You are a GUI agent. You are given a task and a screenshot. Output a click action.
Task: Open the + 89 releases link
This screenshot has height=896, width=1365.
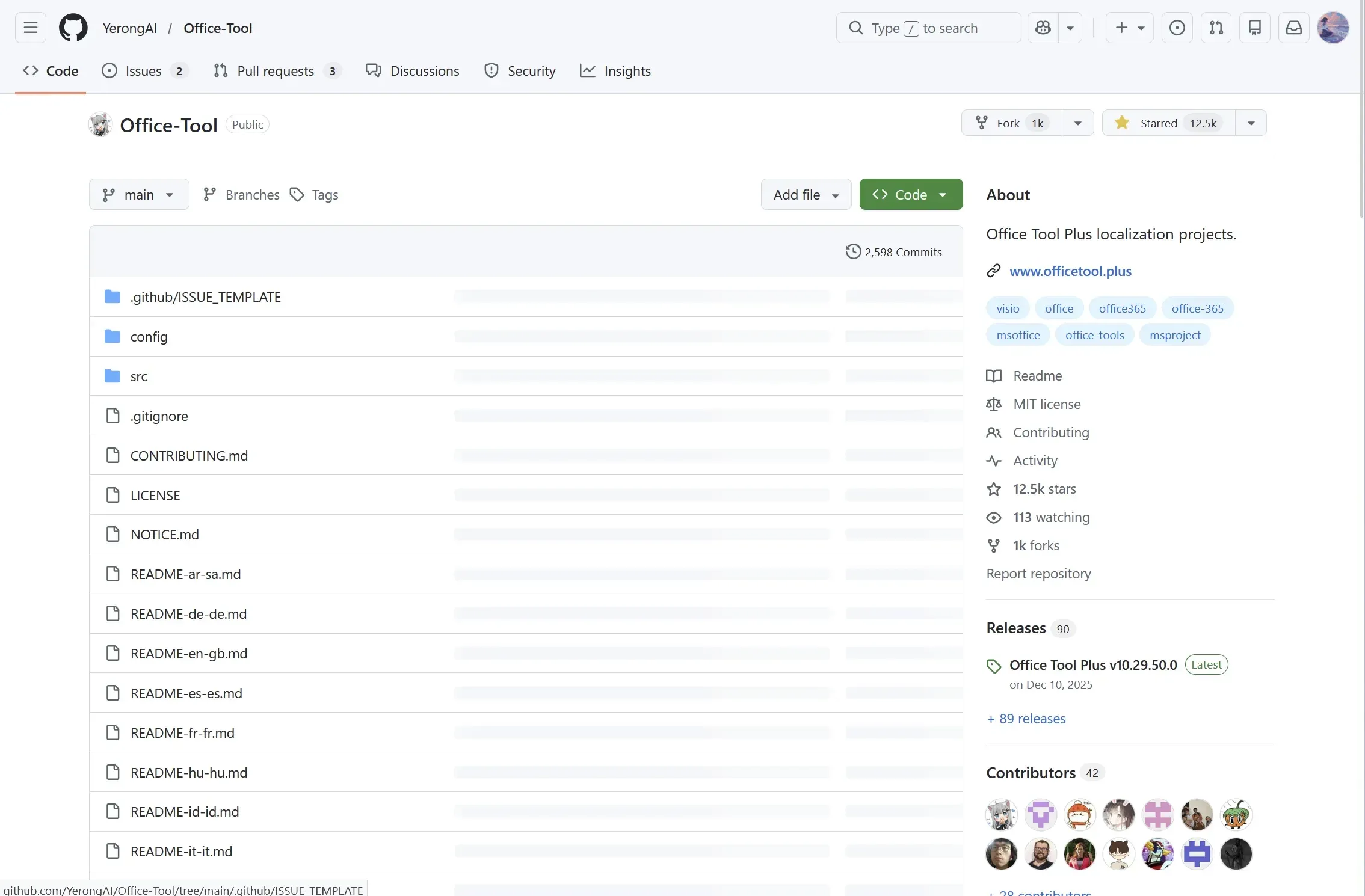click(x=1026, y=719)
